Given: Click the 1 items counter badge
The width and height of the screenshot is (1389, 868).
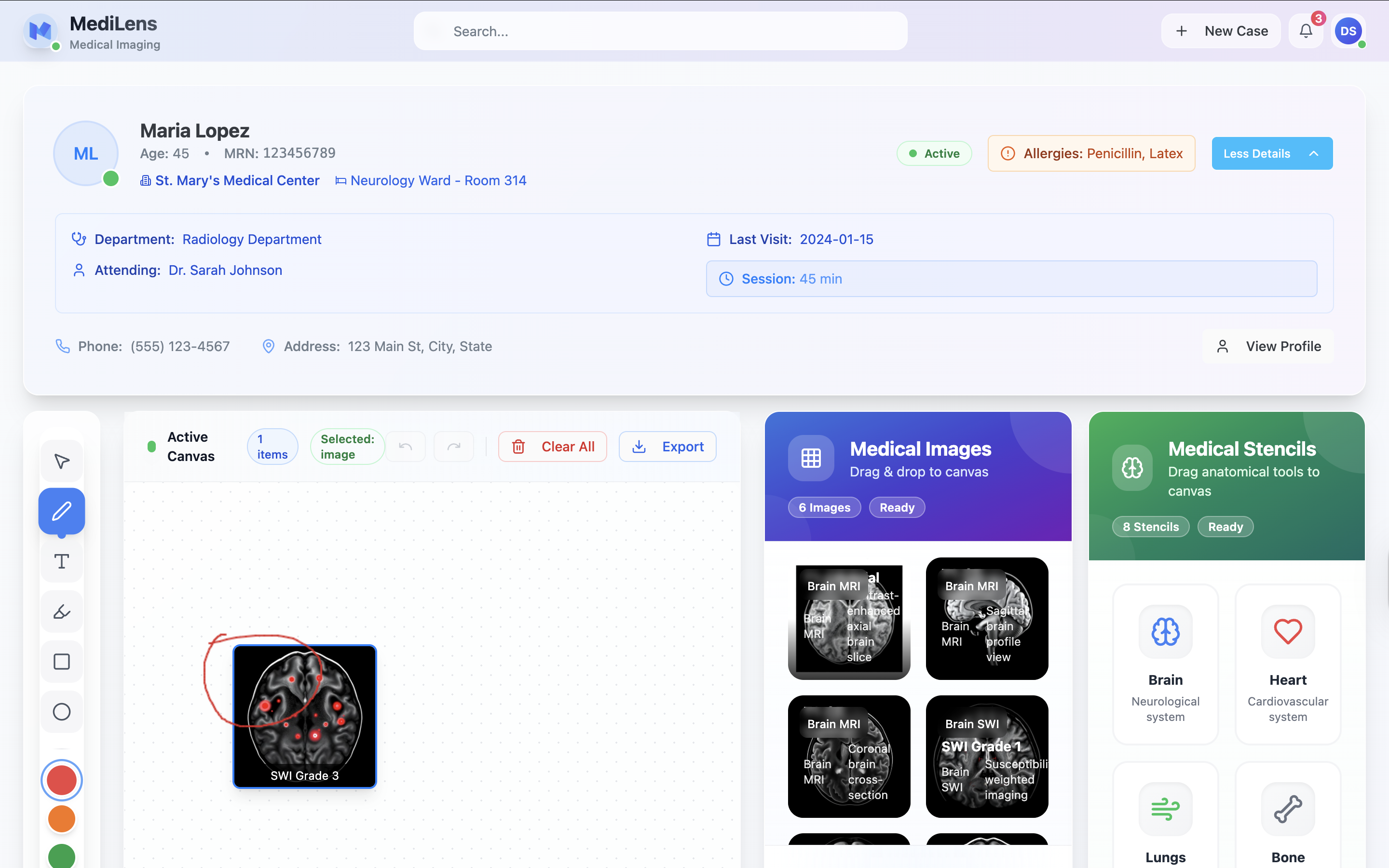Looking at the screenshot, I should click(272, 447).
